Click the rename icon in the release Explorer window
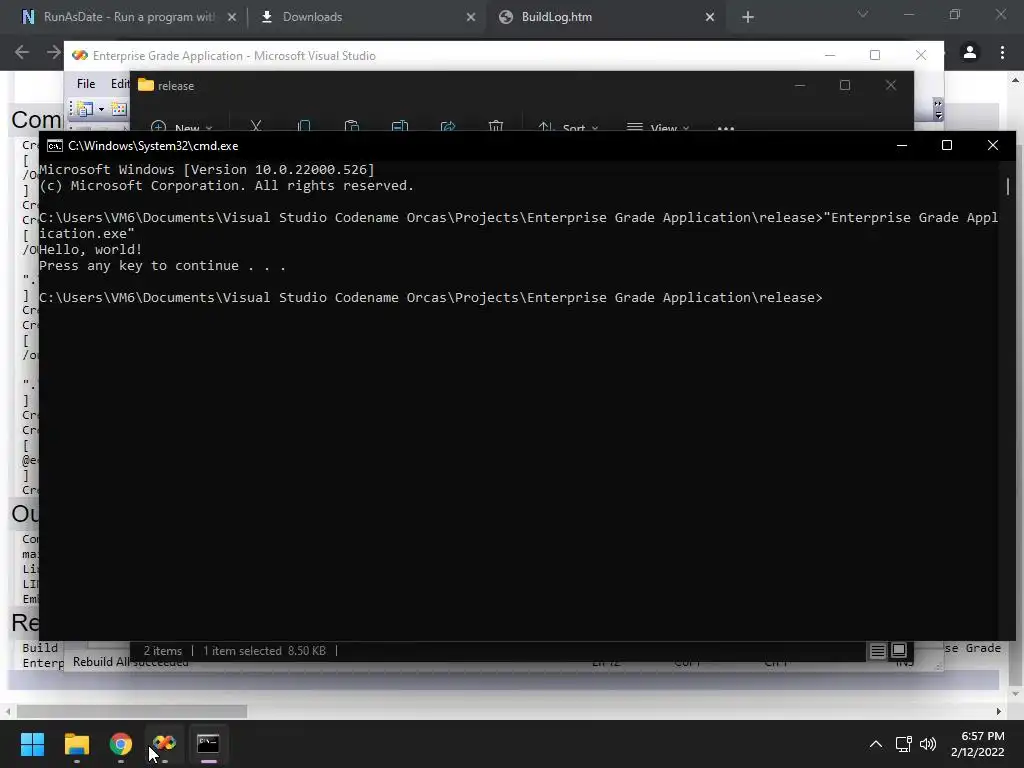Screen dimensions: 1024x768 [x=400, y=126]
